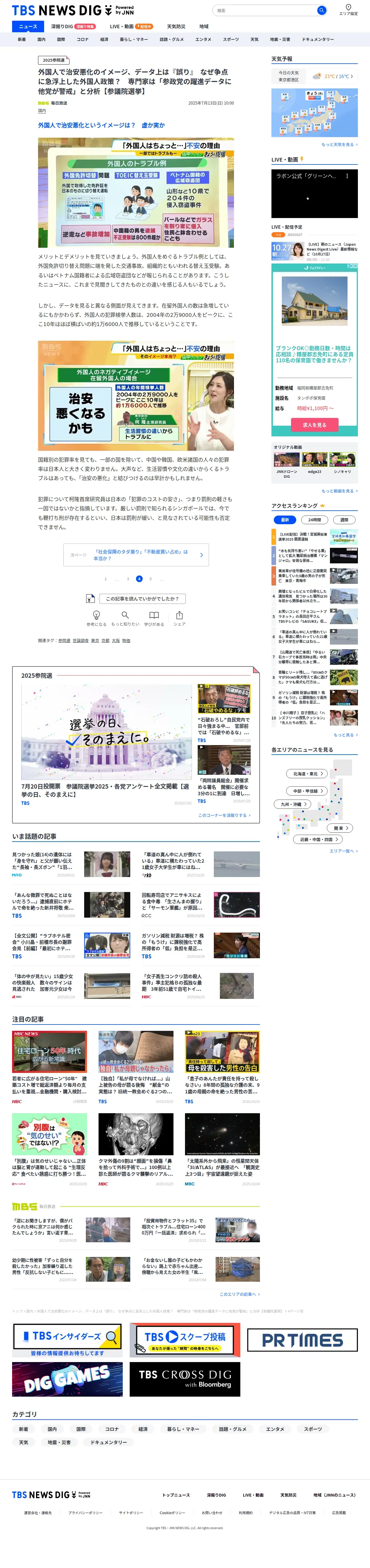370x1568 pixels.
Task: Select the 地域 main tab
Action: pyautogui.click(x=204, y=27)
